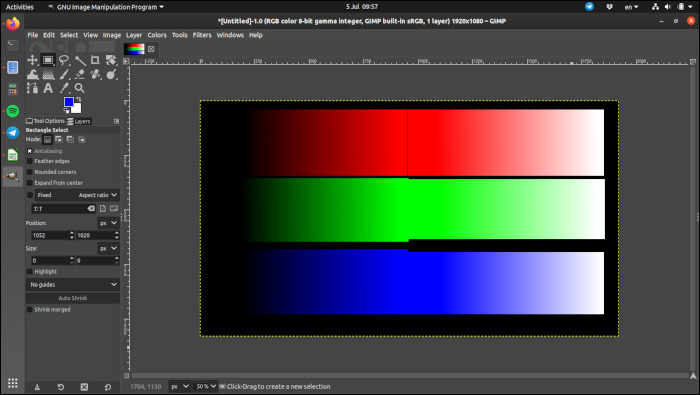
Task: Set selection mode to Replace
Action: [x=47, y=140]
